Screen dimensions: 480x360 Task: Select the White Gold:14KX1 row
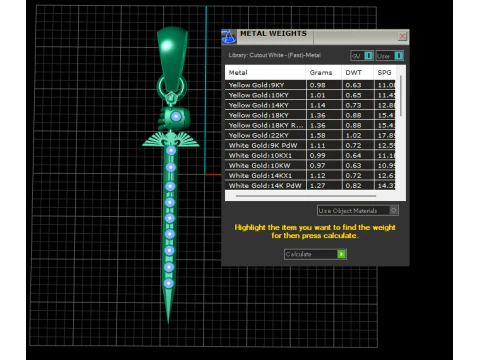pyautogui.click(x=310, y=175)
